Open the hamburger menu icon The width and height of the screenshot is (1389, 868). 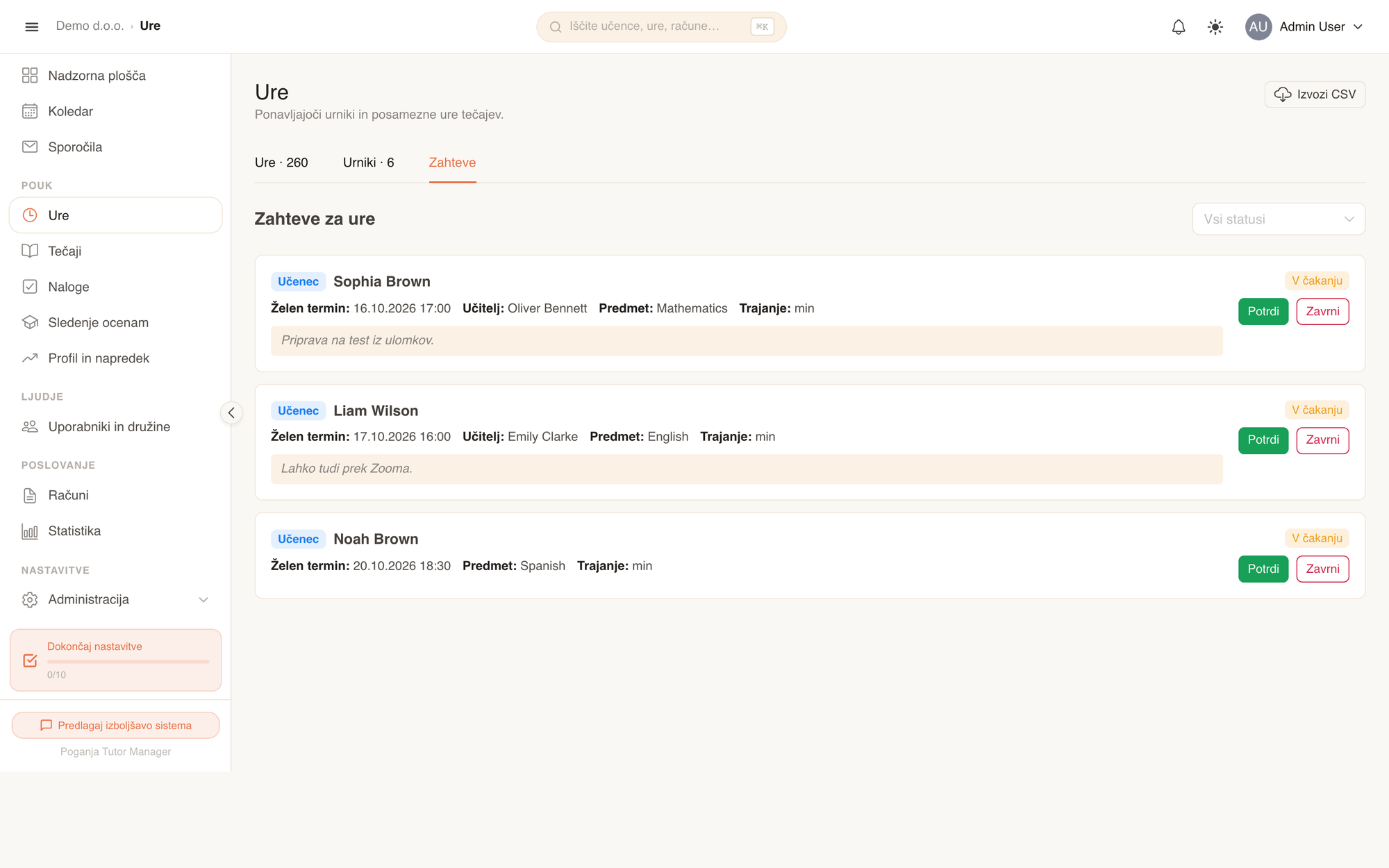tap(31, 26)
